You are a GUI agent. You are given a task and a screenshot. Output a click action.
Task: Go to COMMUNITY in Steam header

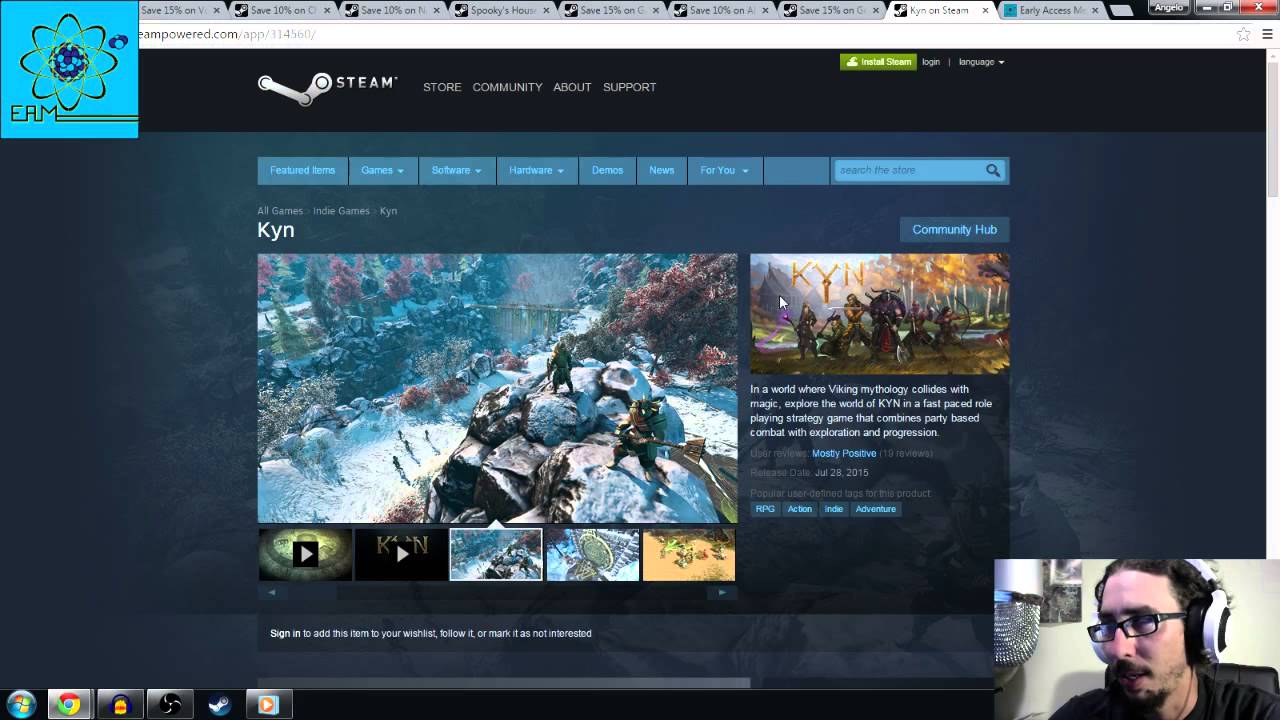pyautogui.click(x=507, y=87)
